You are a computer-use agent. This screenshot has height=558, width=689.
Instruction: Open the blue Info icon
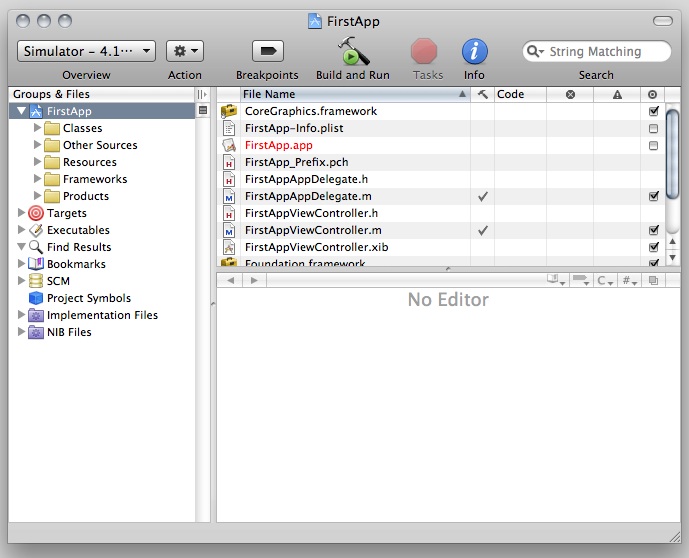474,51
